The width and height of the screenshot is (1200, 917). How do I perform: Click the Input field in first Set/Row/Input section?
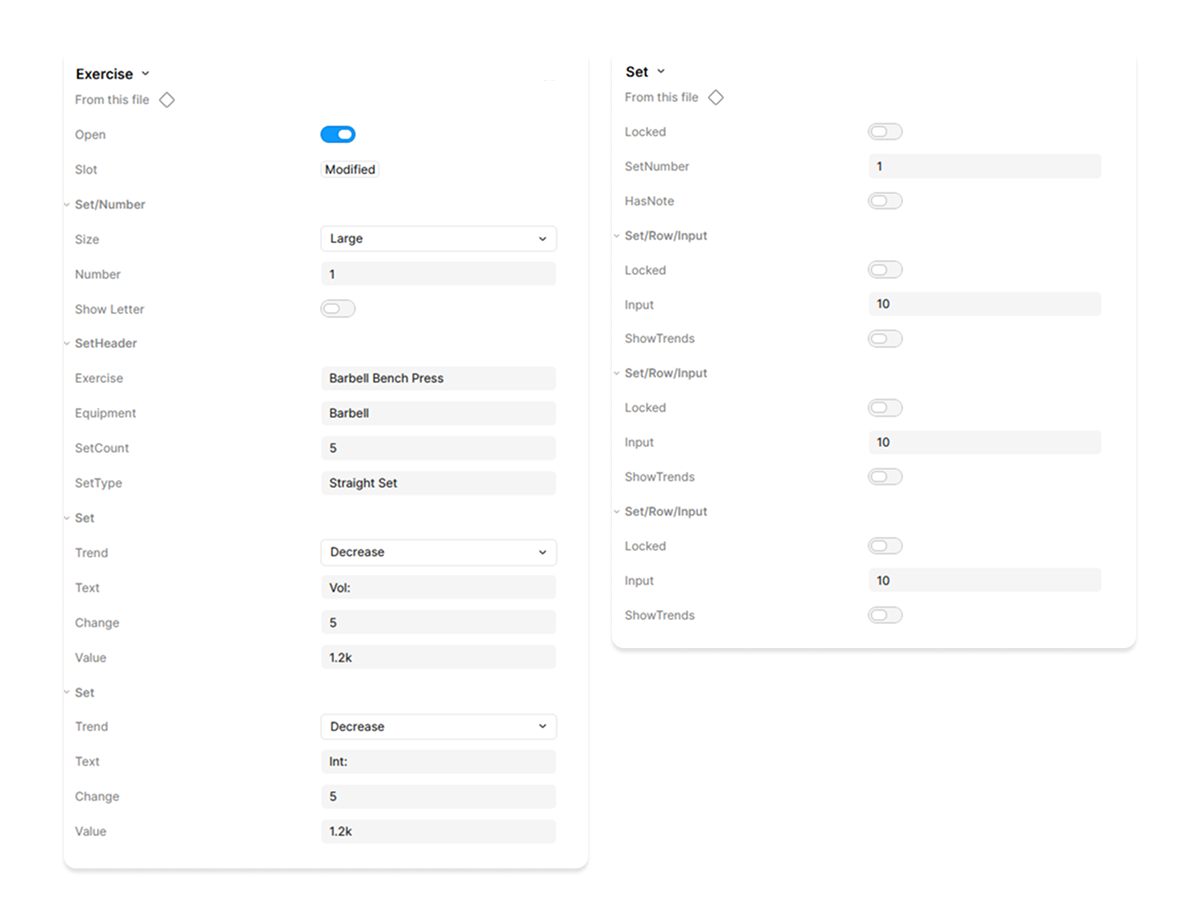(985, 304)
